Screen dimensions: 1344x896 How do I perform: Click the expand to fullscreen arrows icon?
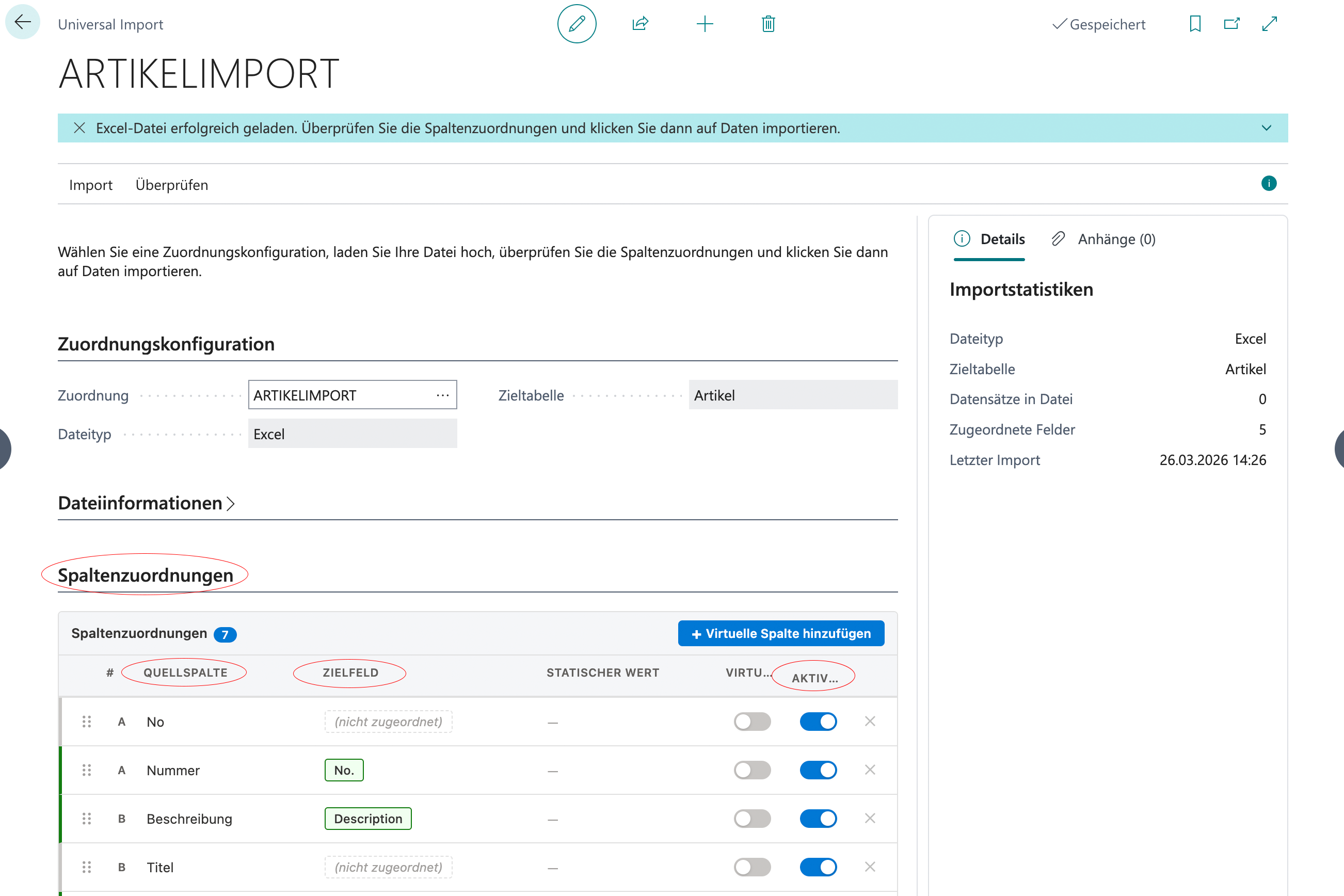(1269, 24)
